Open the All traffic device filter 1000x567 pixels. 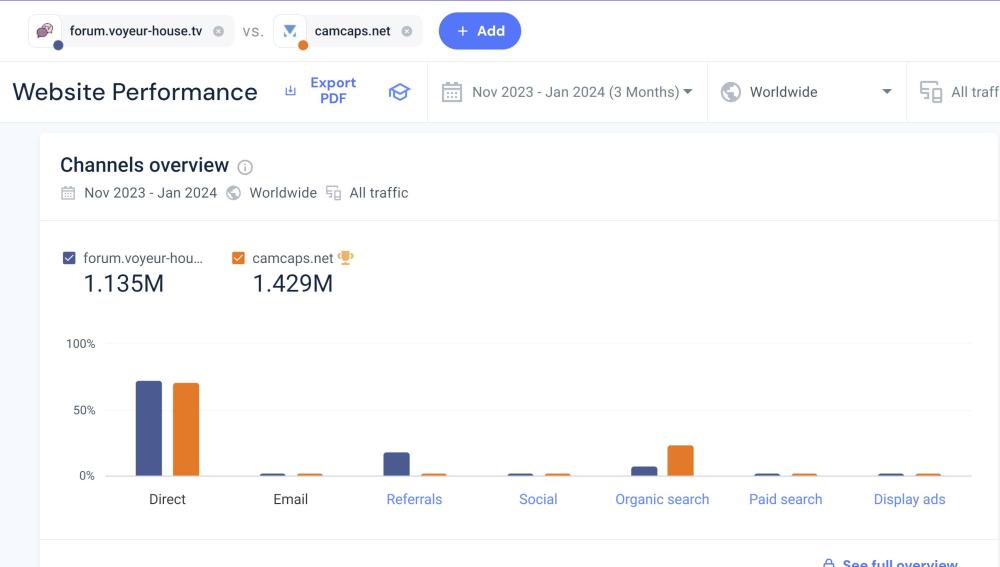pyautogui.click(x=960, y=92)
